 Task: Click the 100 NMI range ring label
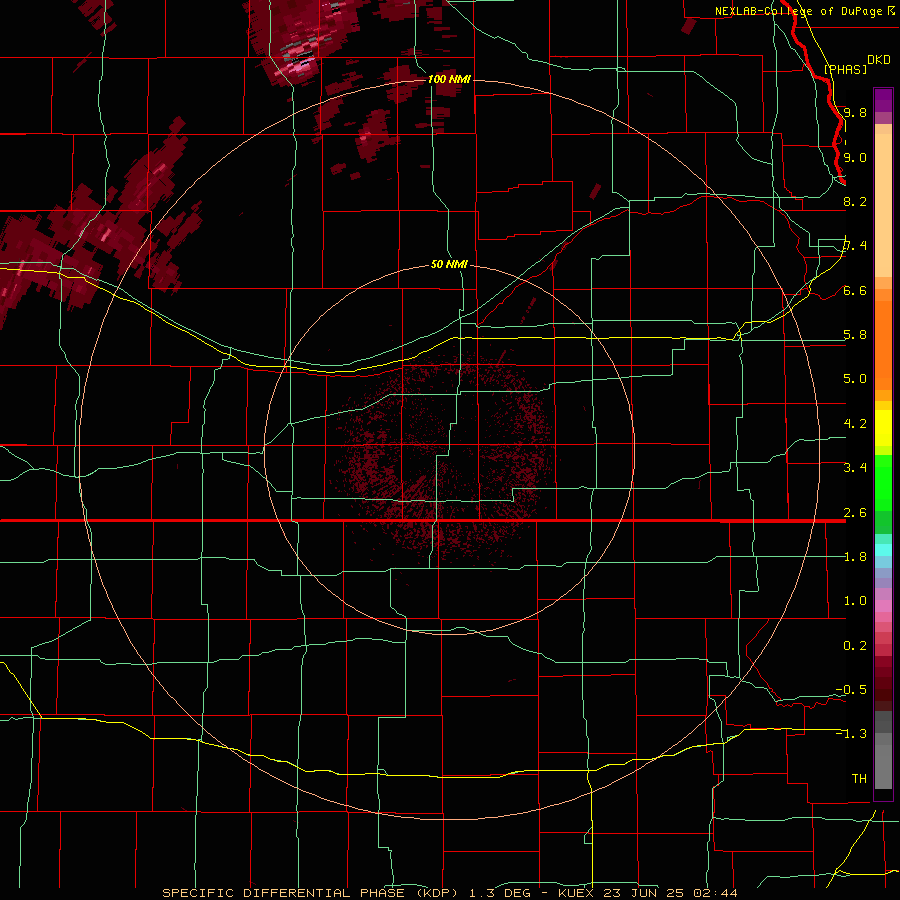449,79
